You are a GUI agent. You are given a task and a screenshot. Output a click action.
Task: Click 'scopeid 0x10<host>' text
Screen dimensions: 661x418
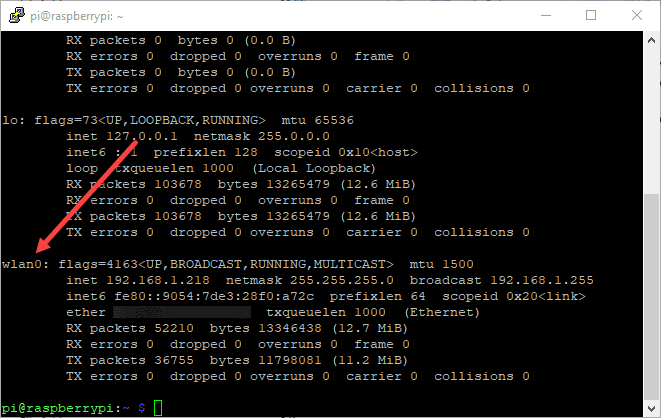pos(346,153)
